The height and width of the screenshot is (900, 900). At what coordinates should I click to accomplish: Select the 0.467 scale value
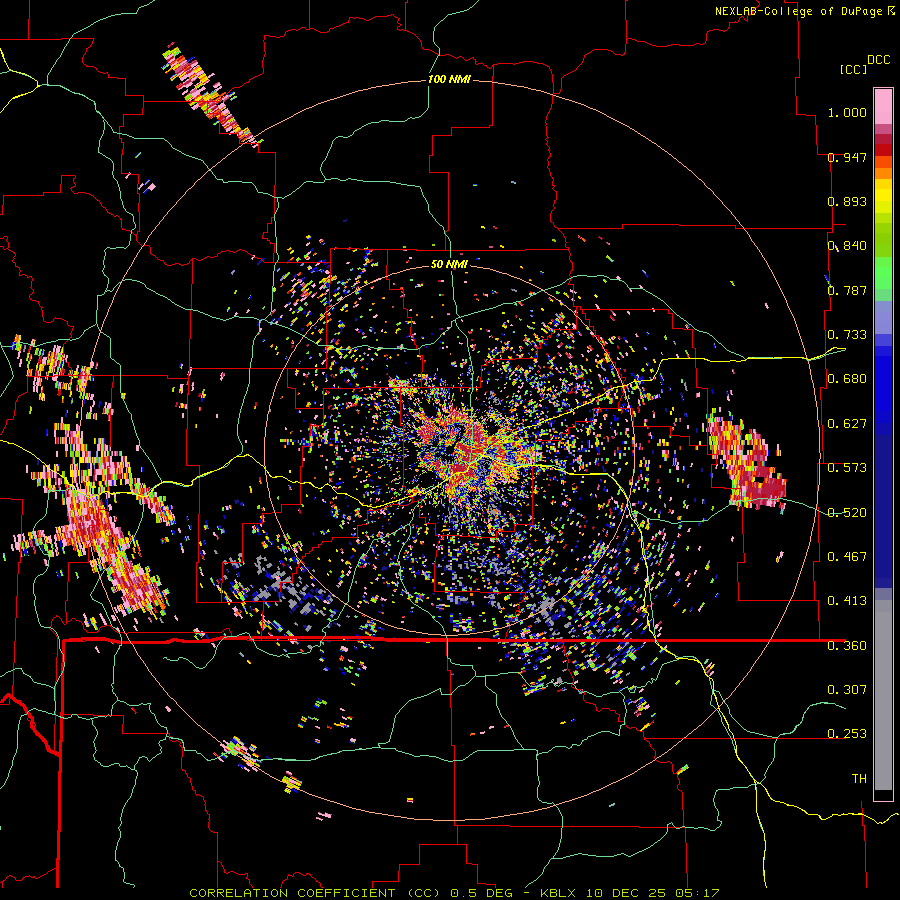847,557
